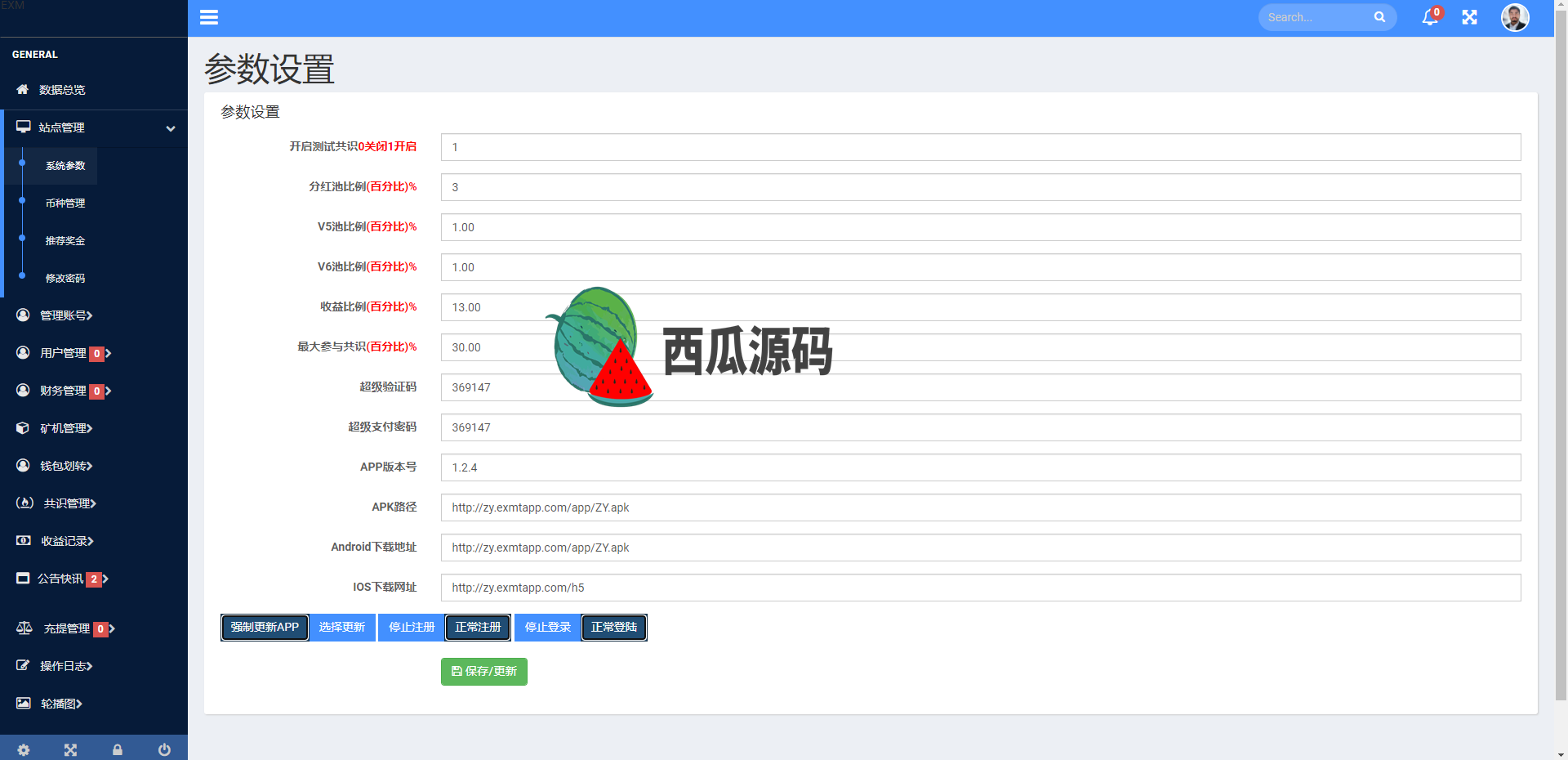The image size is (1568, 760).
Task: Click the 强制更新APP button
Action: coord(265,628)
